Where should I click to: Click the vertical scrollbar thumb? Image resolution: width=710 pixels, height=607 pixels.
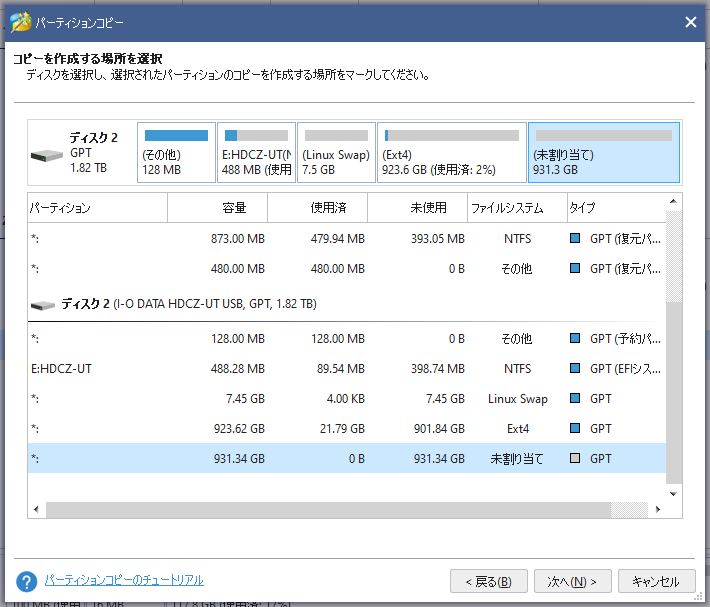coord(673,393)
